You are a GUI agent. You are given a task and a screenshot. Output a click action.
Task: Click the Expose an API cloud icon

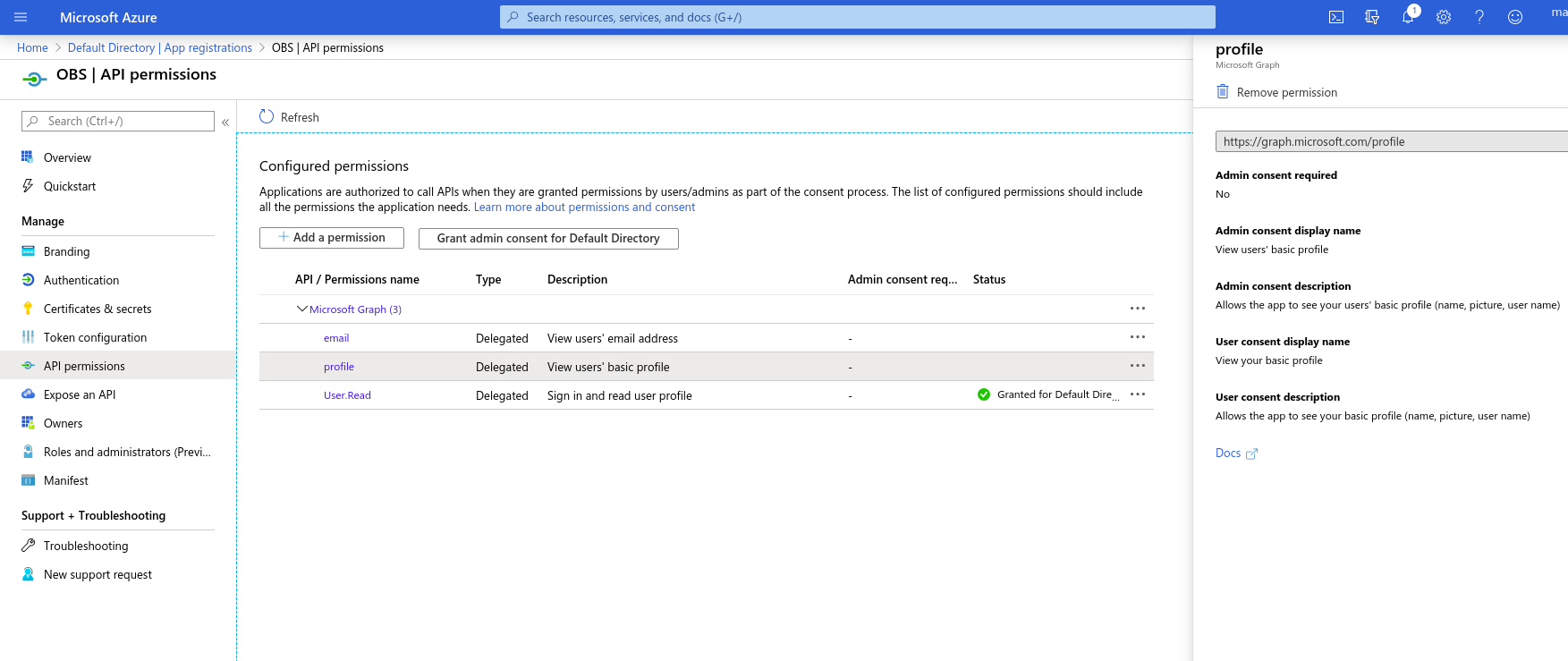pos(28,394)
